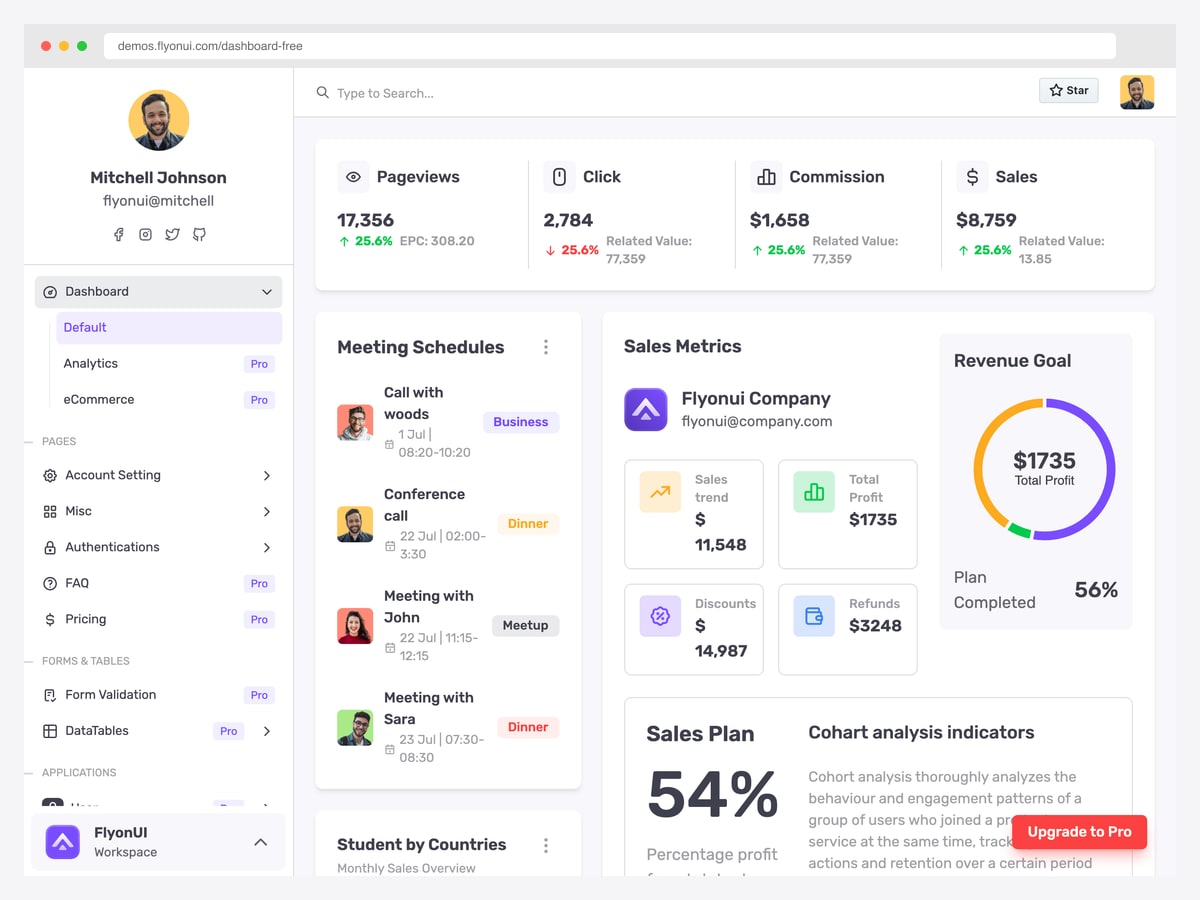Select the Default dashboard menu item
Image resolution: width=1200 pixels, height=900 pixels.
pyautogui.click(x=169, y=328)
